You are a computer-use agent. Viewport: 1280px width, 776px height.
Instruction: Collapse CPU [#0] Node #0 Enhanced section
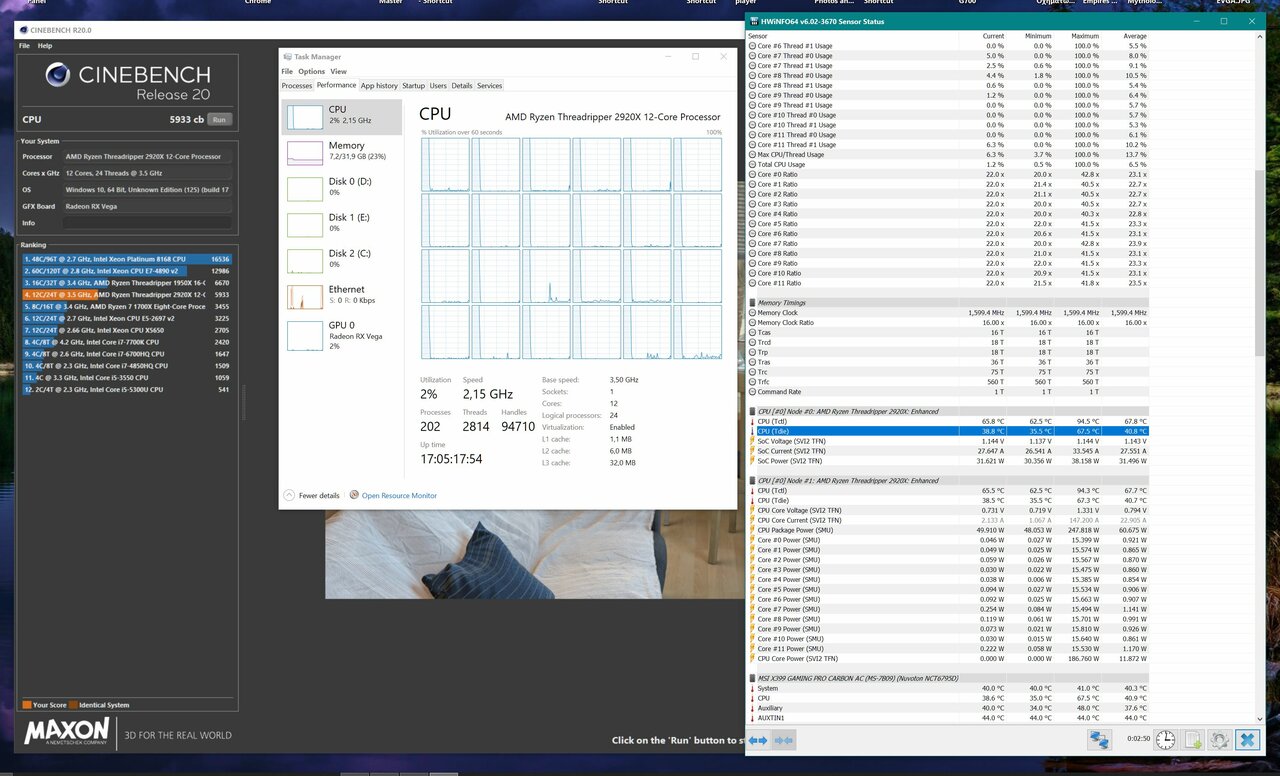[752, 411]
